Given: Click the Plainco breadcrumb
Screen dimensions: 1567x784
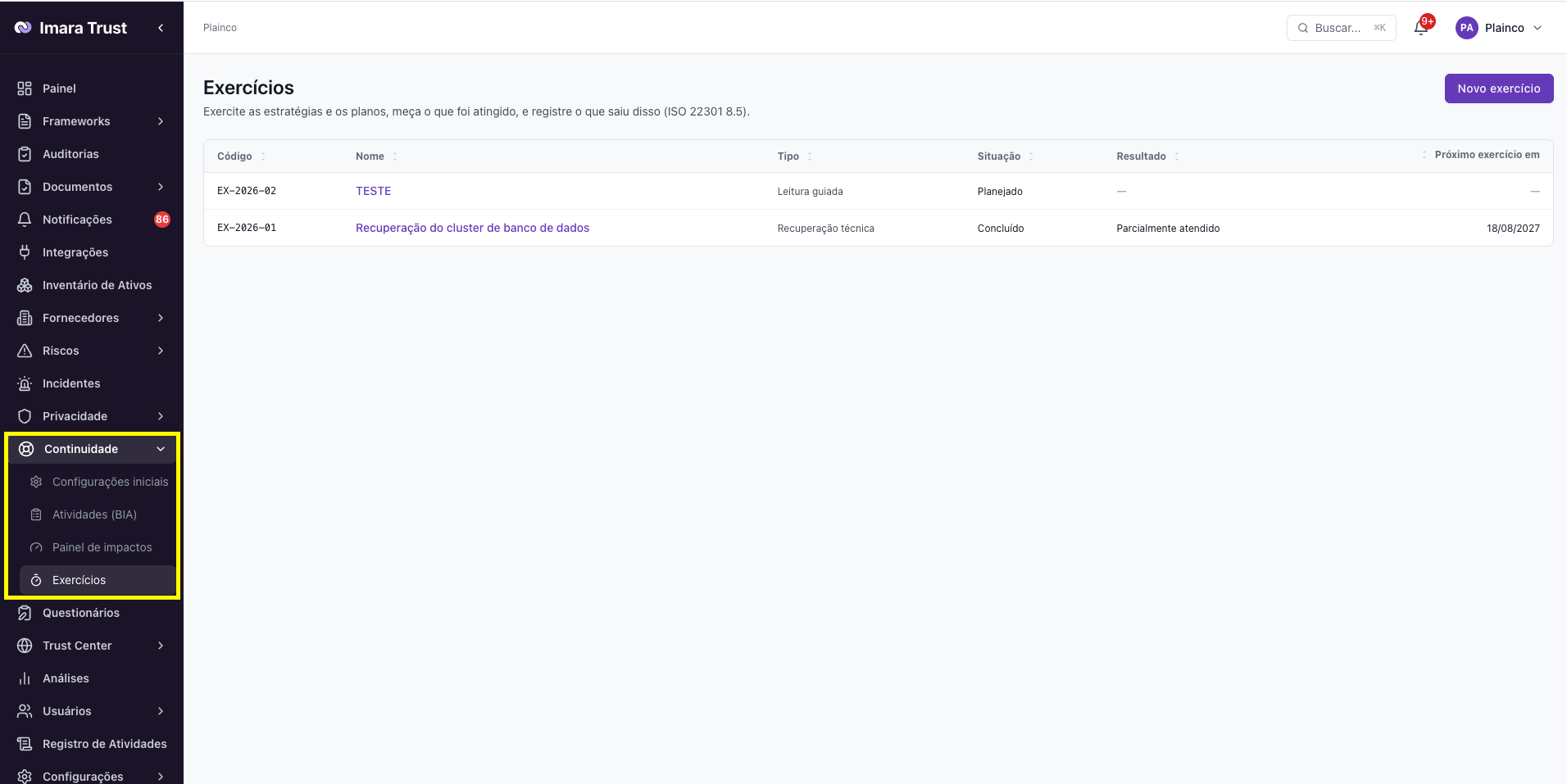Looking at the screenshot, I should [220, 28].
